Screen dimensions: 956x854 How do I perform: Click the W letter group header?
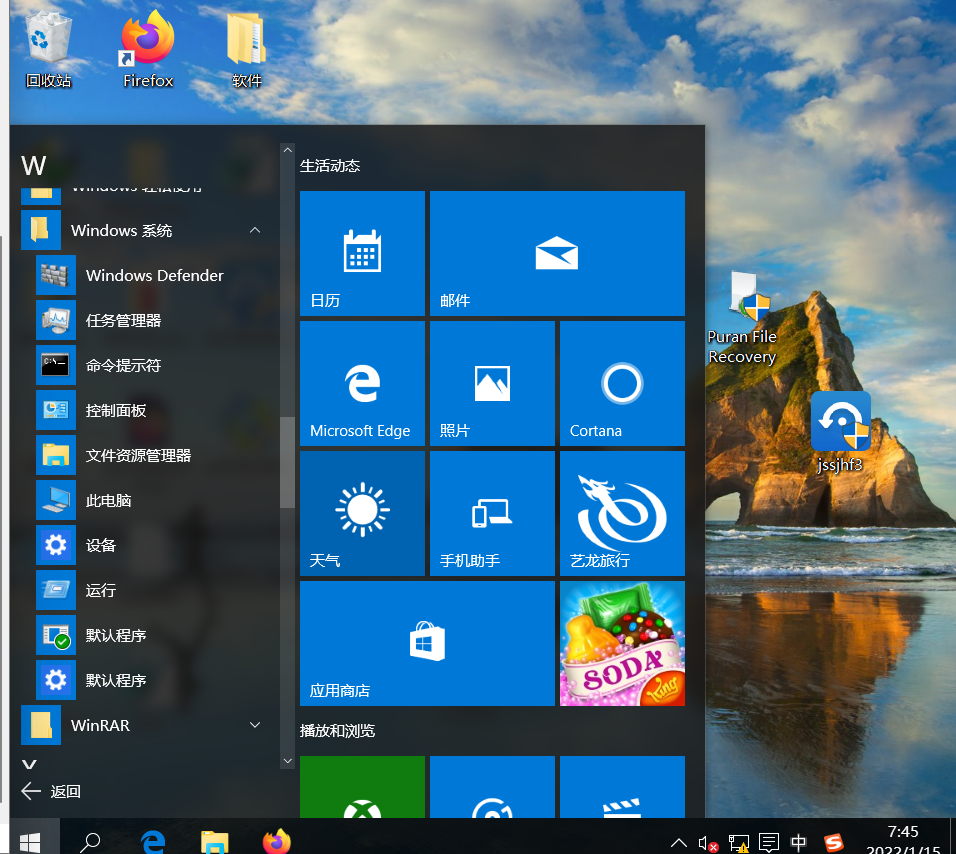34,165
